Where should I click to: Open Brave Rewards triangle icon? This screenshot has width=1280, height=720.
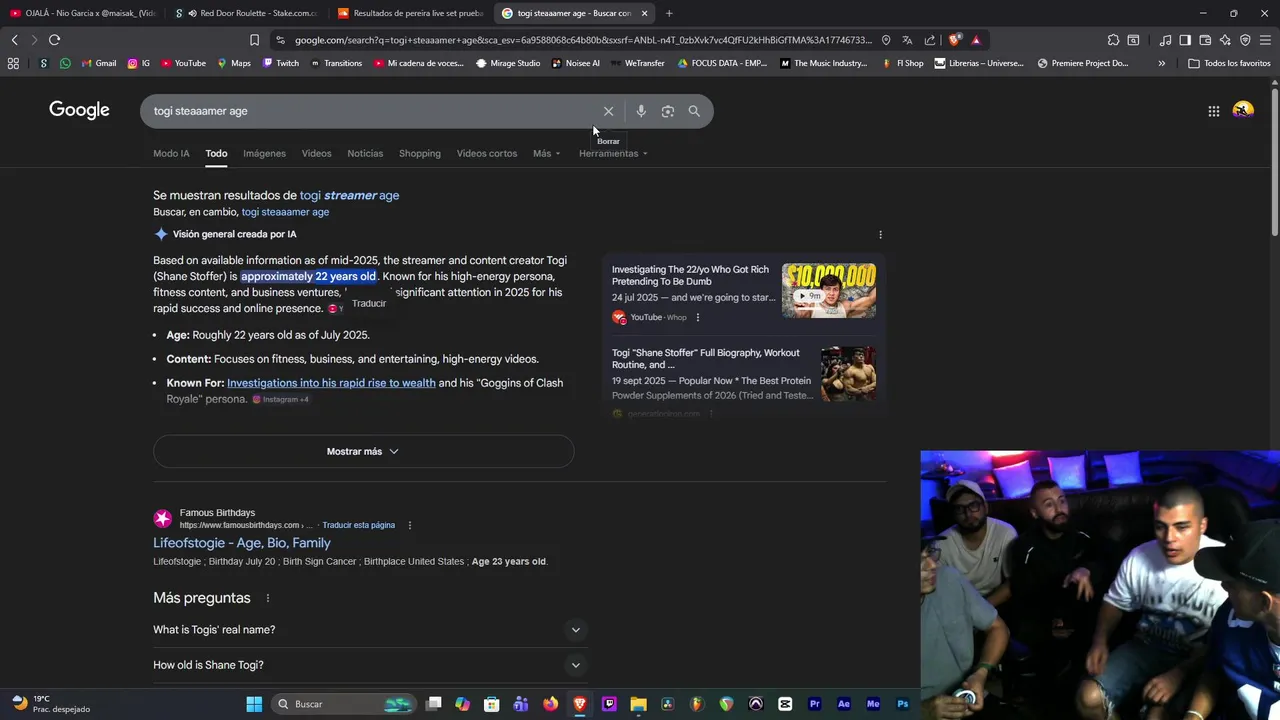pos(976,40)
